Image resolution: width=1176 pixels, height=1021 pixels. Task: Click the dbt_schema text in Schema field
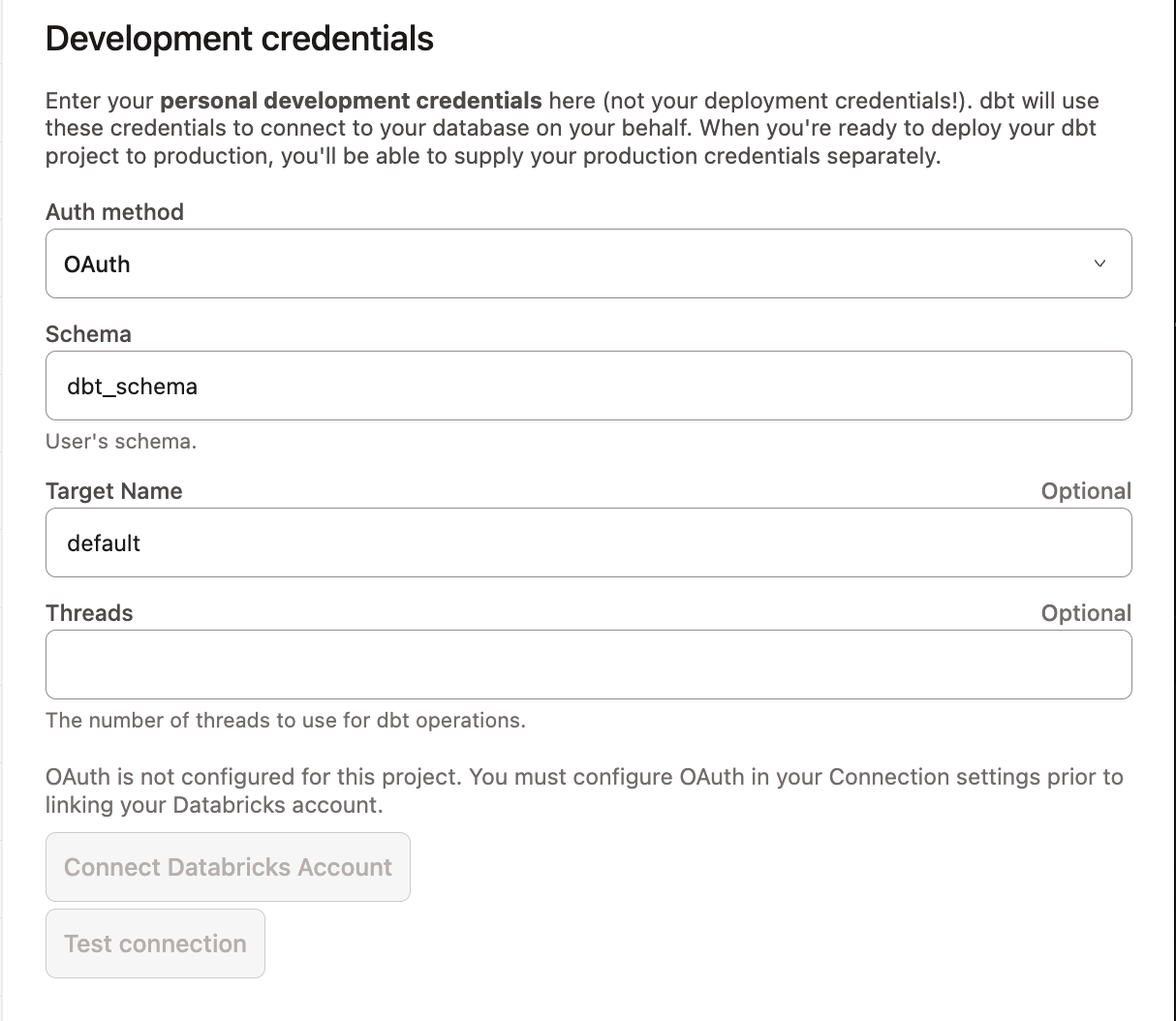tap(132, 387)
